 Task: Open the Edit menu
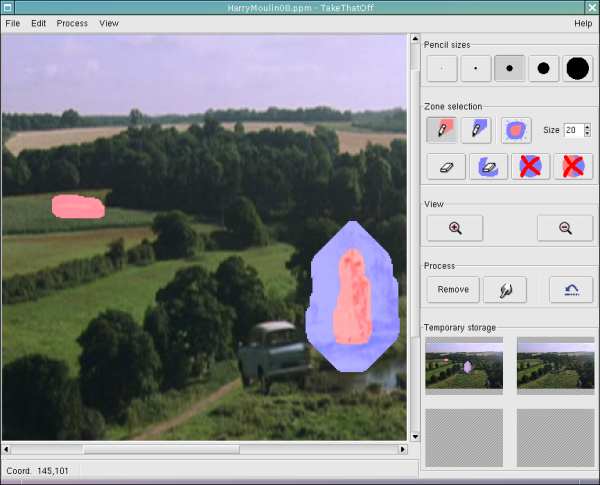(38, 23)
